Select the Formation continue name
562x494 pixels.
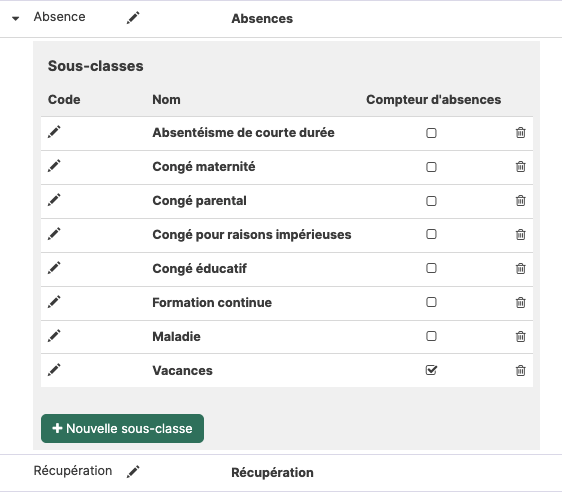(x=212, y=303)
